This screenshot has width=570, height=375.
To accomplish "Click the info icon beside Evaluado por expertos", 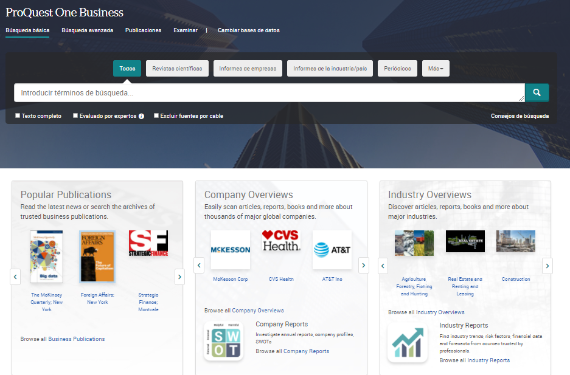I will (x=141, y=116).
